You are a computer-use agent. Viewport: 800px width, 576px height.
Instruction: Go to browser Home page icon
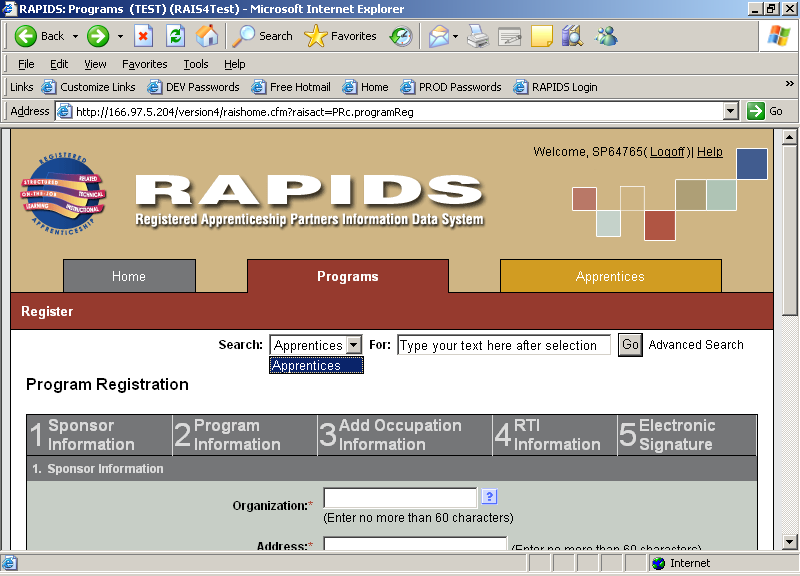point(207,36)
